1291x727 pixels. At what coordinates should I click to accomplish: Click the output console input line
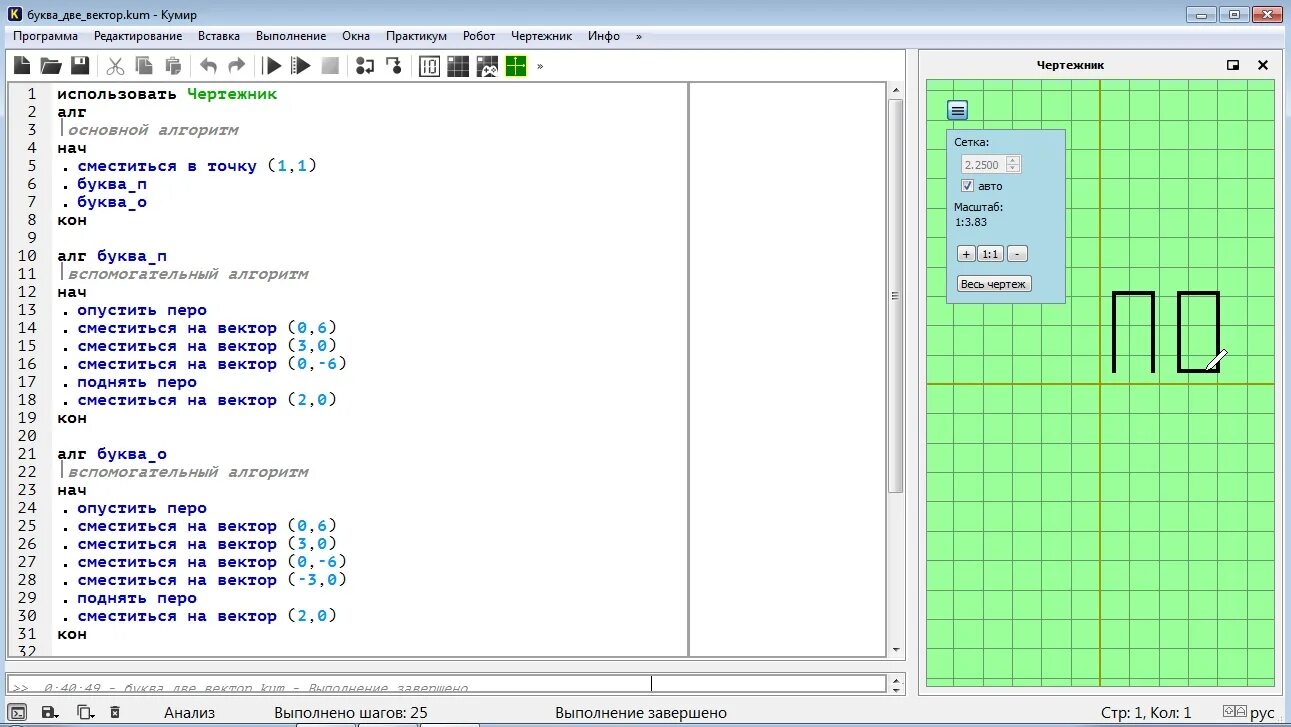[x=446, y=685]
